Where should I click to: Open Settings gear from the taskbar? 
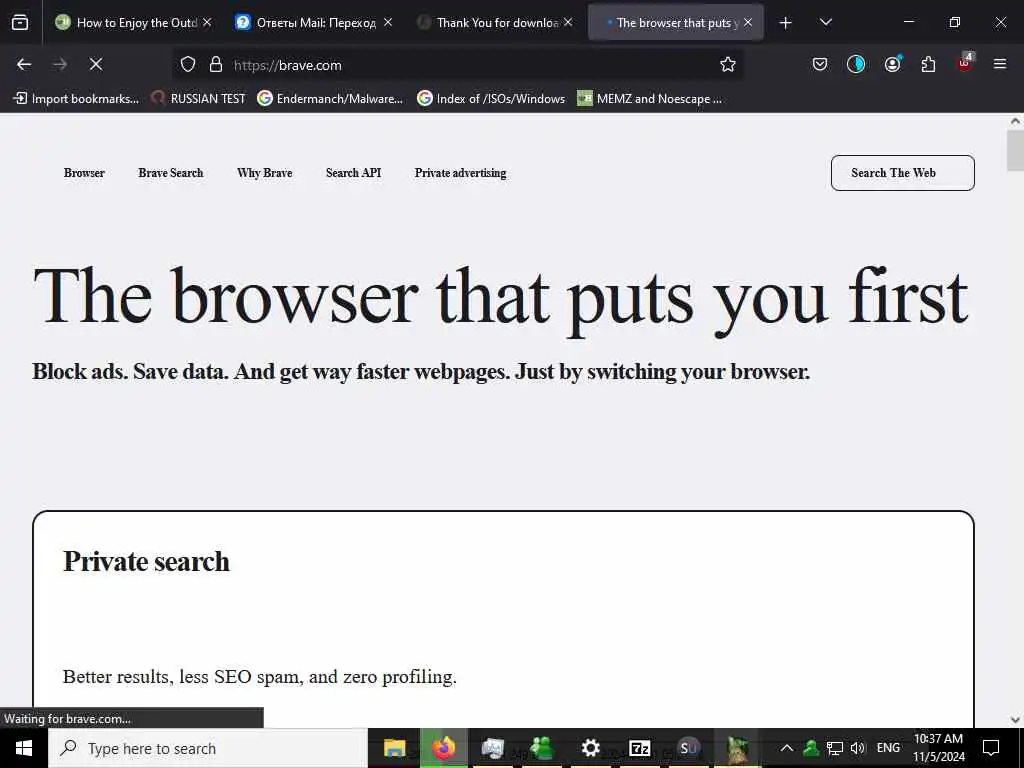(590, 748)
